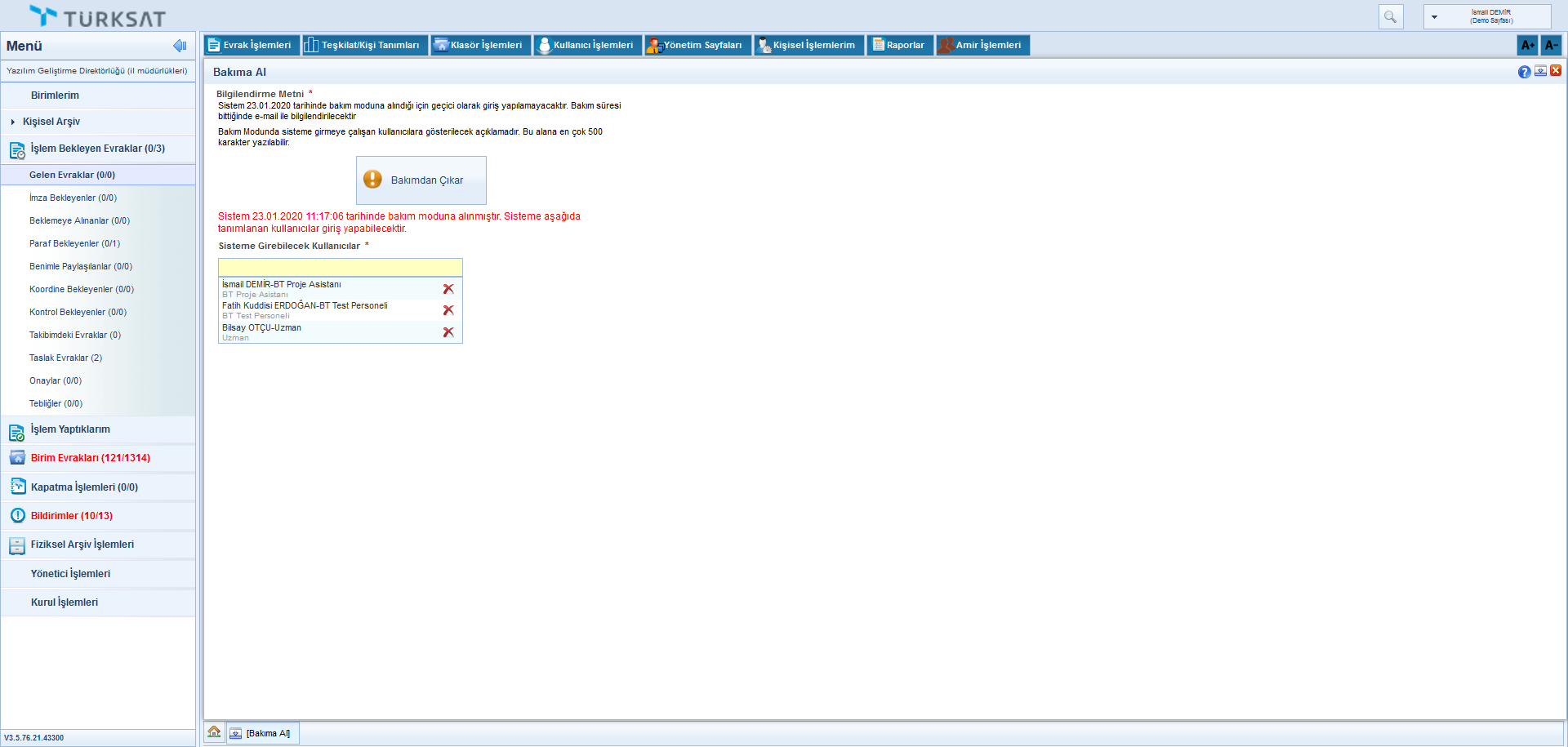Open help via blue question mark icon
The width and height of the screenshot is (1568, 747).
click(x=1524, y=72)
